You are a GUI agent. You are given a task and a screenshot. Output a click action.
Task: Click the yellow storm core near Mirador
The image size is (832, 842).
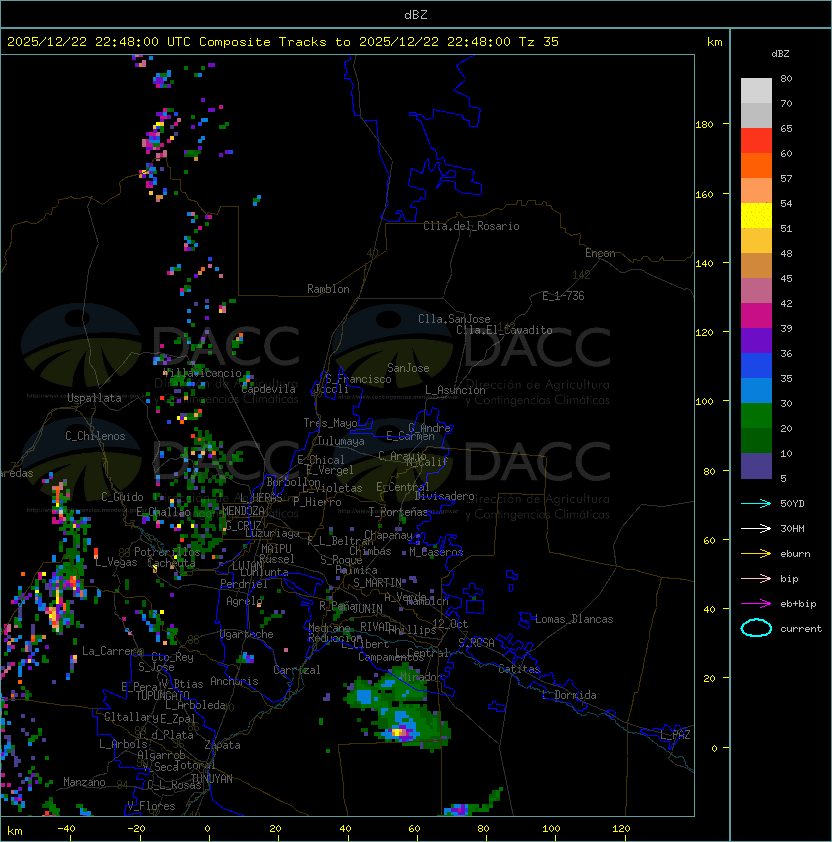pos(399,731)
